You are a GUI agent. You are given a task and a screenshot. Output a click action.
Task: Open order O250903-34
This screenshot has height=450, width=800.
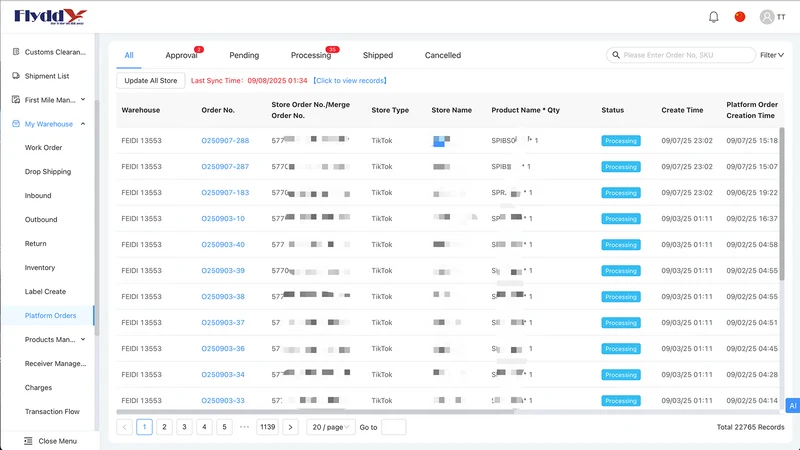pos(223,374)
